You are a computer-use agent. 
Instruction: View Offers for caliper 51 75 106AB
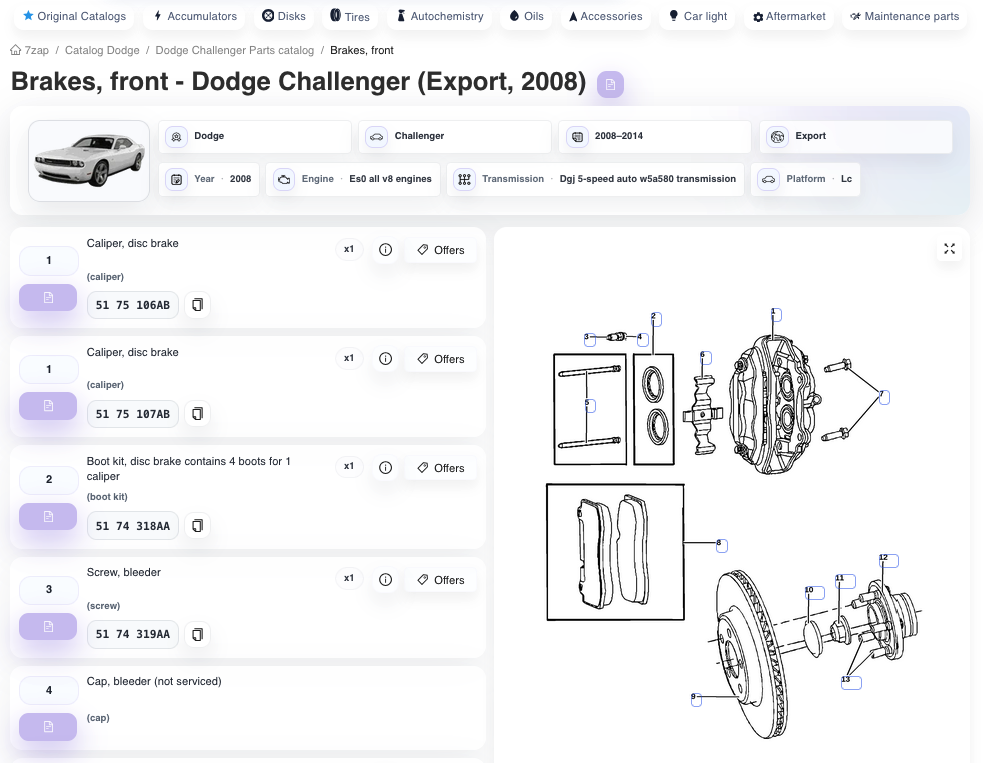(x=441, y=250)
